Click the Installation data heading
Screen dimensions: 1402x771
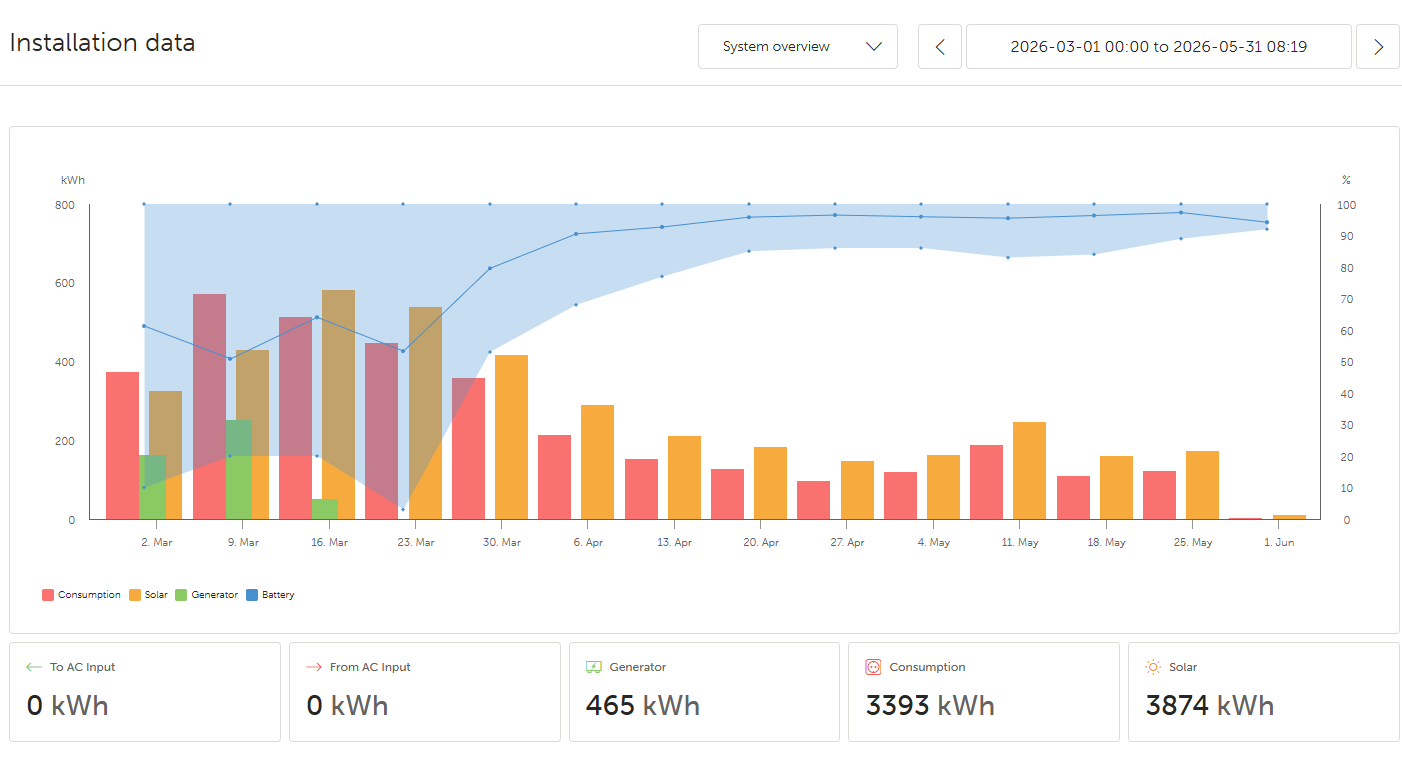[x=102, y=43]
